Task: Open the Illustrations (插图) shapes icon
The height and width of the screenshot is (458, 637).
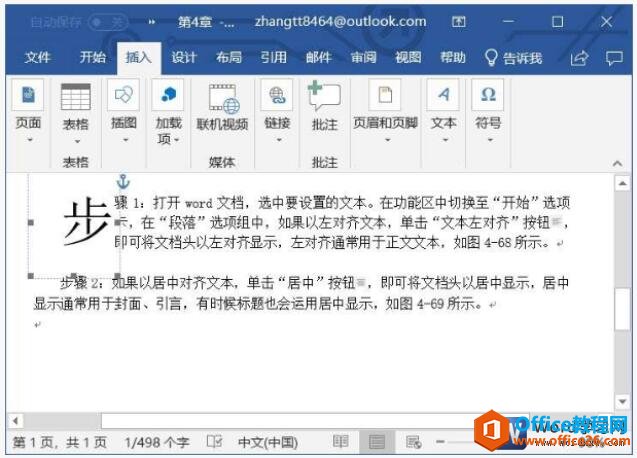Action: (124, 95)
